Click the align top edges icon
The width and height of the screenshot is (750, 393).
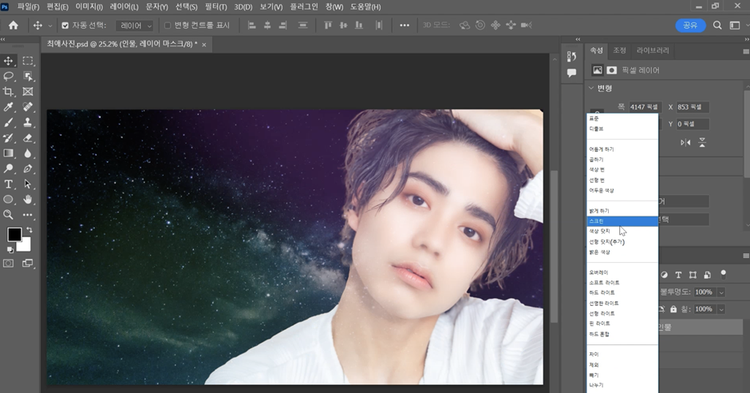pyautogui.click(x=328, y=25)
